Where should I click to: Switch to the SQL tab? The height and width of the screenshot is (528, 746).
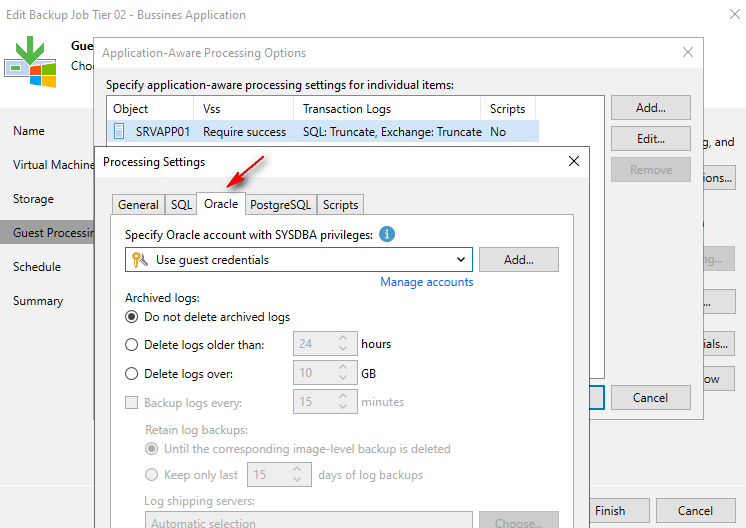[181, 204]
